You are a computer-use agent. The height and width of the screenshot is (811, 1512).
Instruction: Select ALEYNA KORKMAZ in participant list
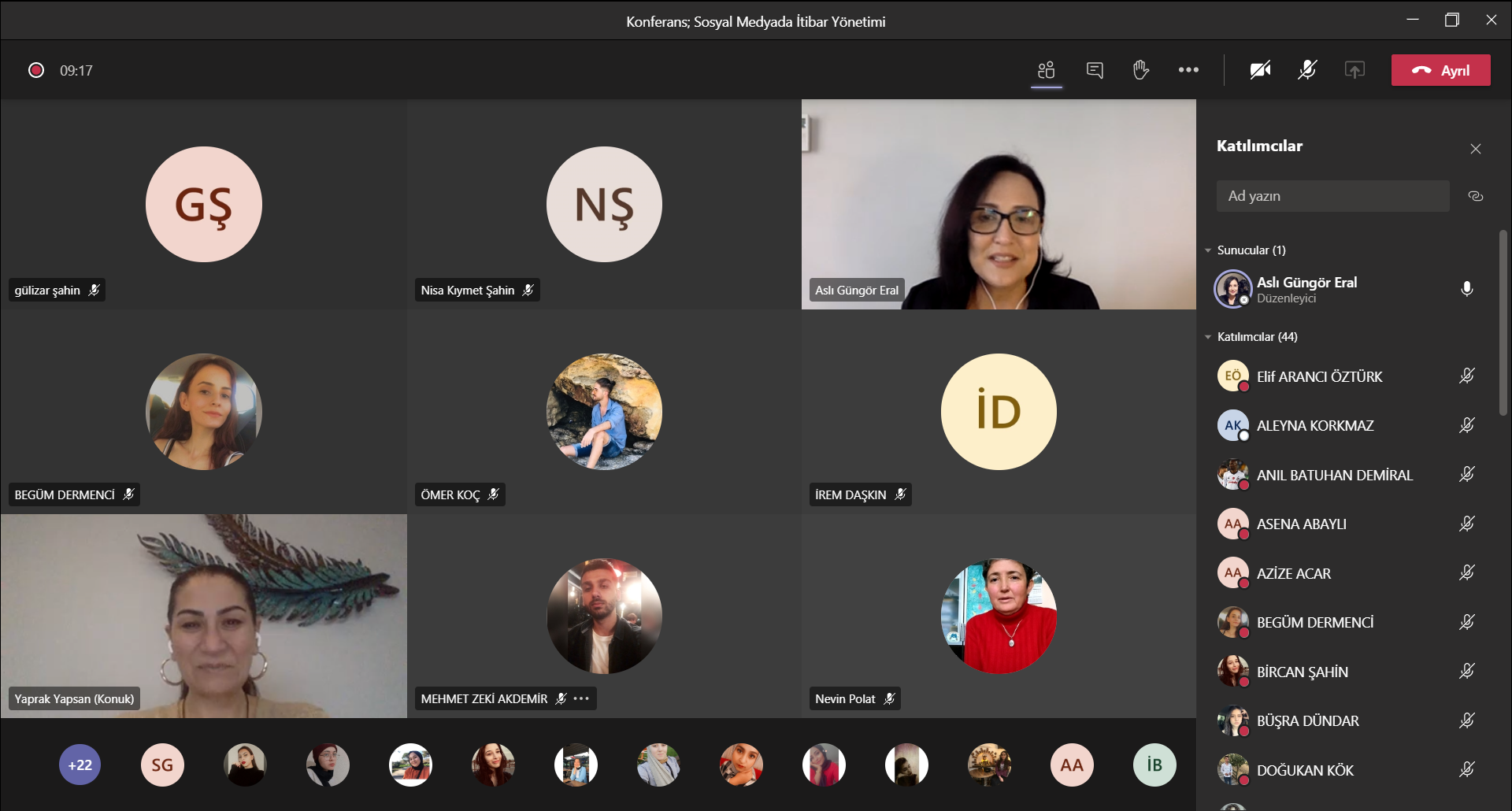pyautogui.click(x=1348, y=426)
